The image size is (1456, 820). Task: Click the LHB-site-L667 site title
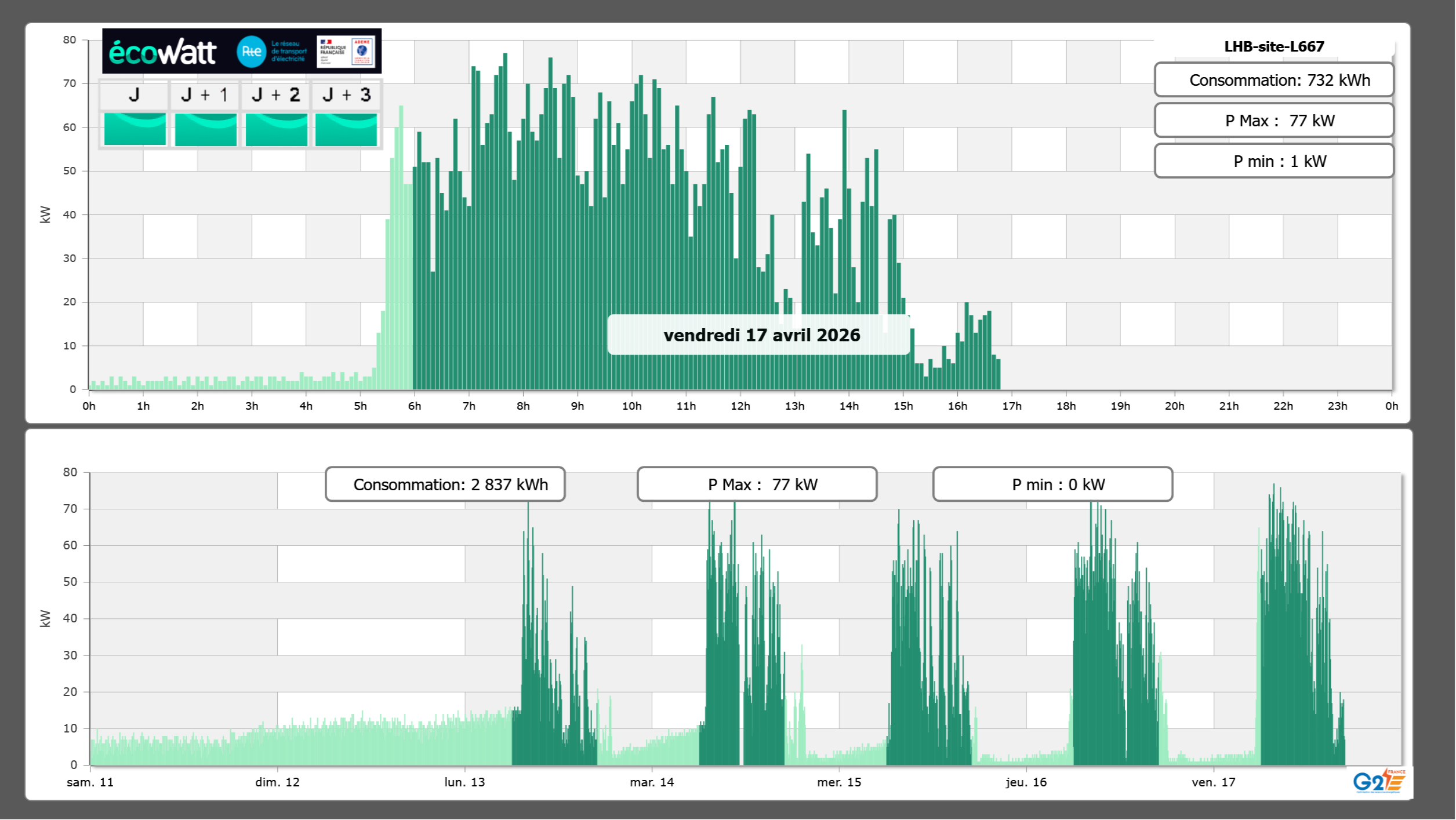(1274, 46)
